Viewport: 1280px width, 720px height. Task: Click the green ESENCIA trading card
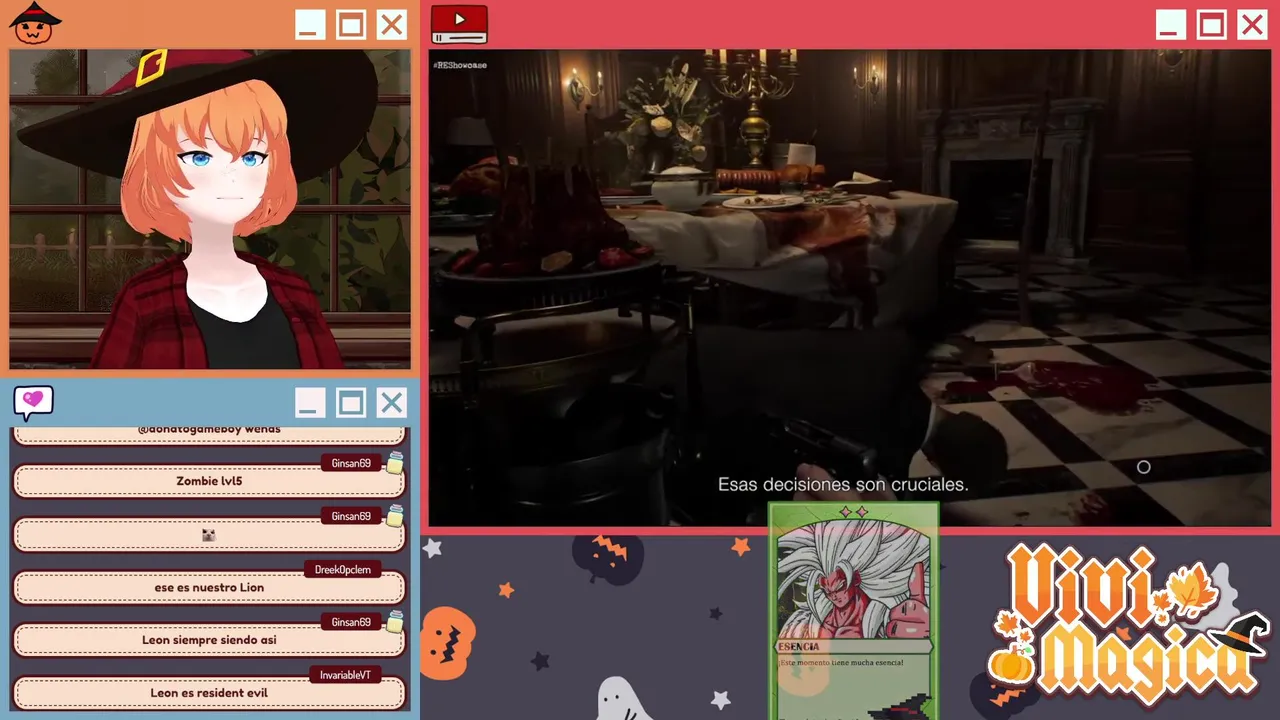tap(853, 611)
